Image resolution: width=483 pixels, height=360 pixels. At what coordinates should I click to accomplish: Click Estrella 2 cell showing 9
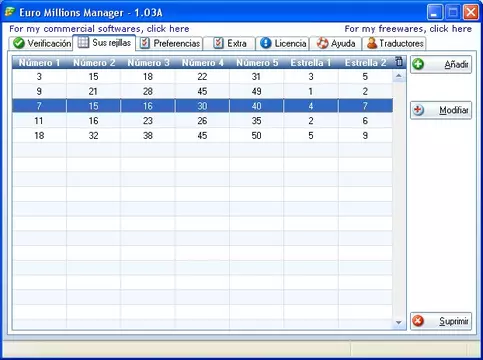pos(365,135)
